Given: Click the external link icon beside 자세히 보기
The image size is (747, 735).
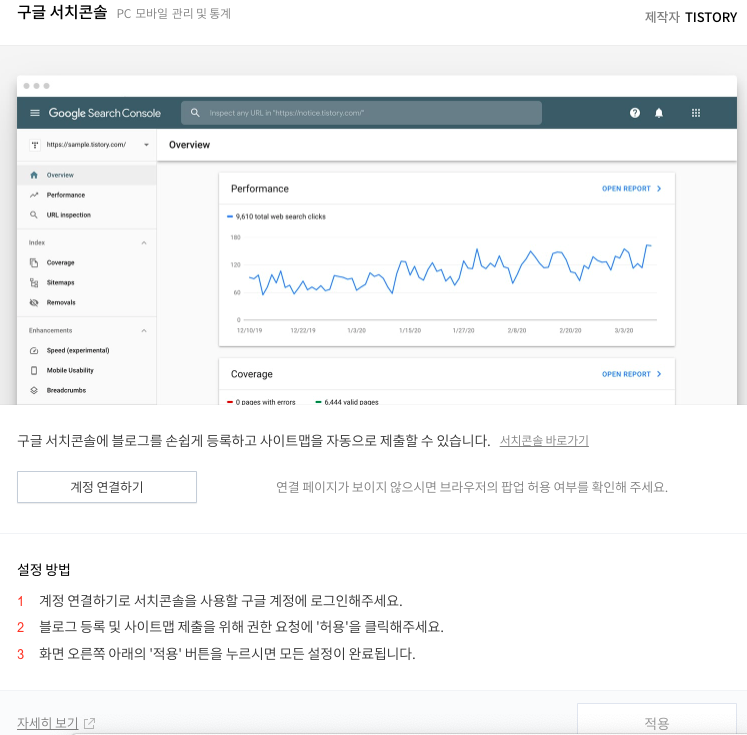Looking at the screenshot, I should [89, 724].
